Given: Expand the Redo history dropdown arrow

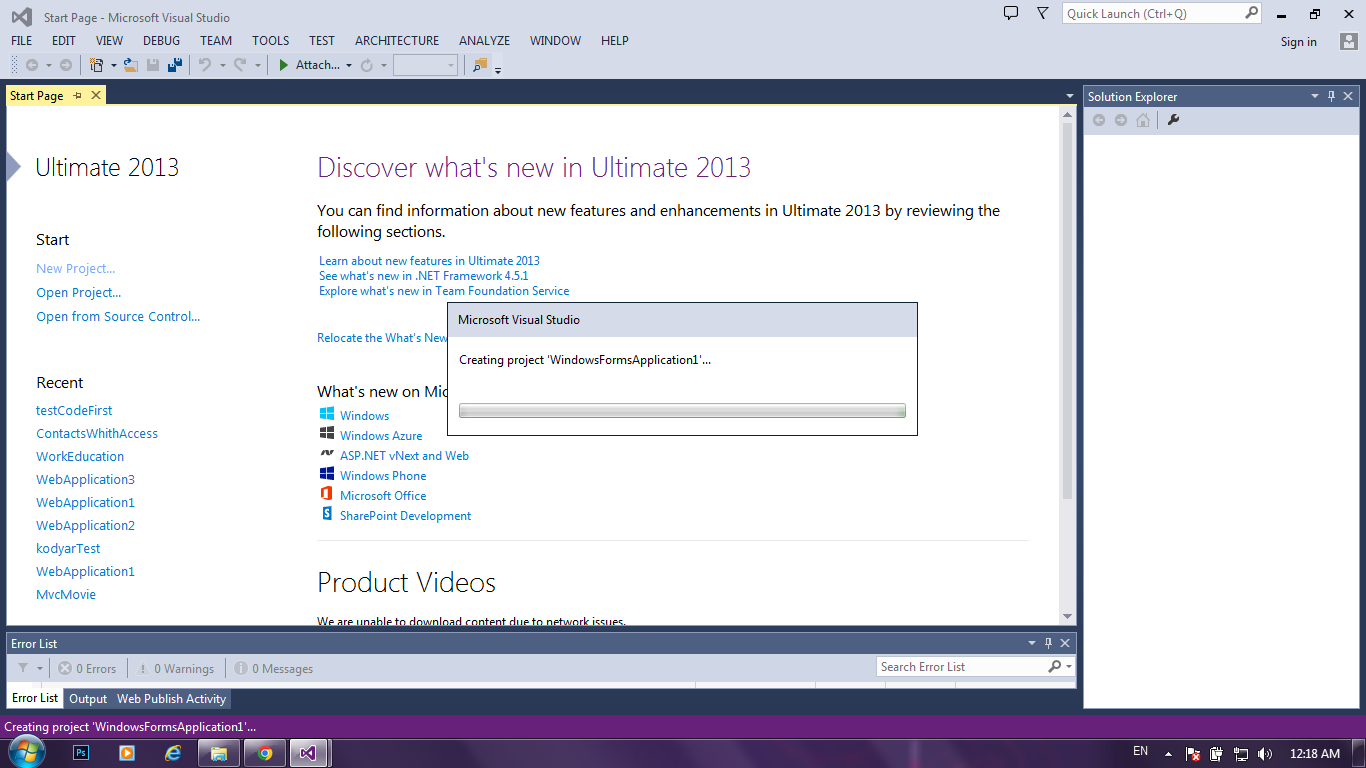Looking at the screenshot, I should click(257, 65).
